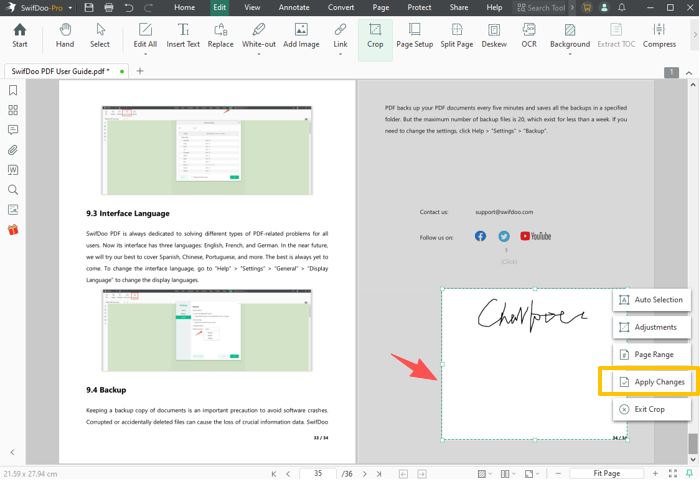
Task: Open the Fit Page zoom dropdown
Action: pos(606,473)
